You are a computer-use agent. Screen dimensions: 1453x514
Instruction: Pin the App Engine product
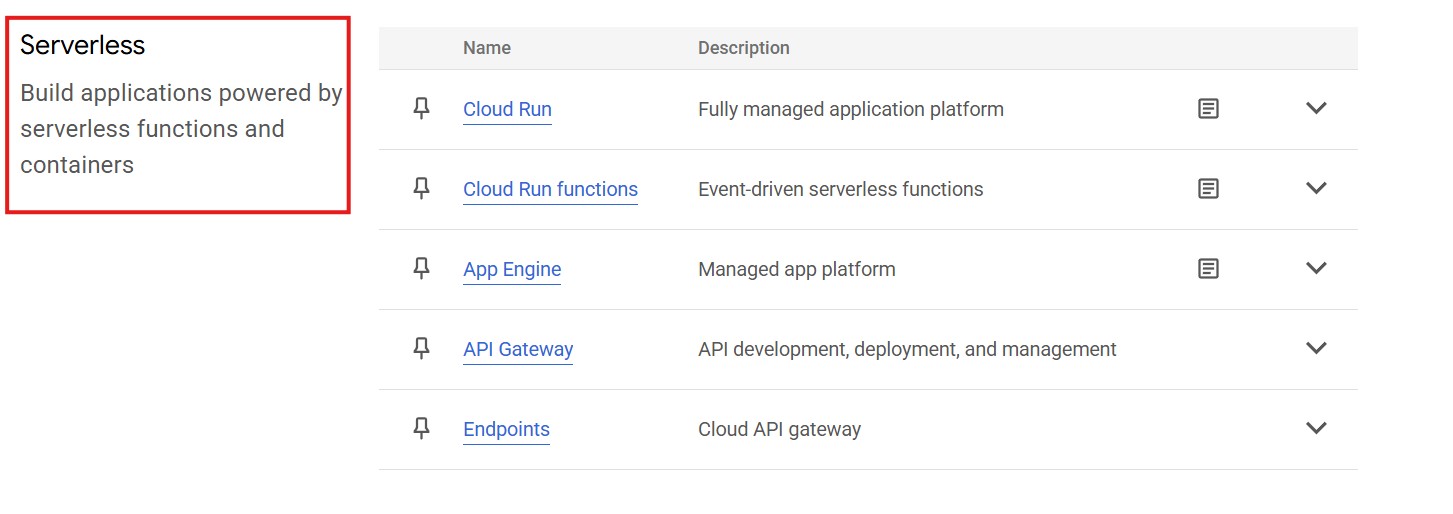click(x=421, y=269)
